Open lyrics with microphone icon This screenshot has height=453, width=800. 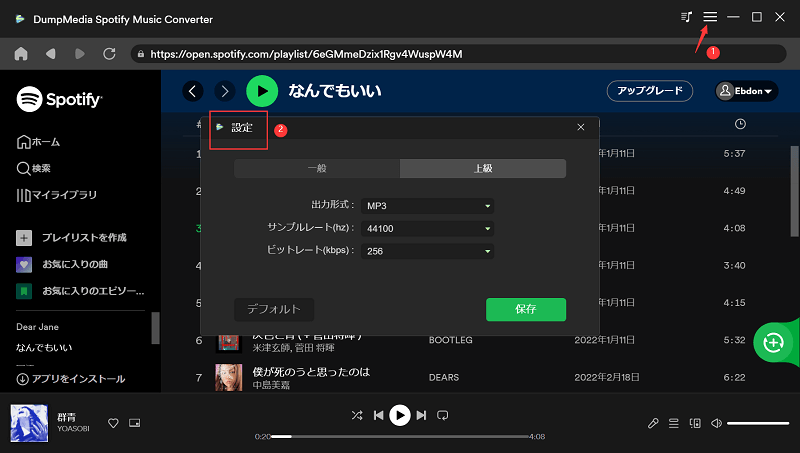(x=653, y=423)
